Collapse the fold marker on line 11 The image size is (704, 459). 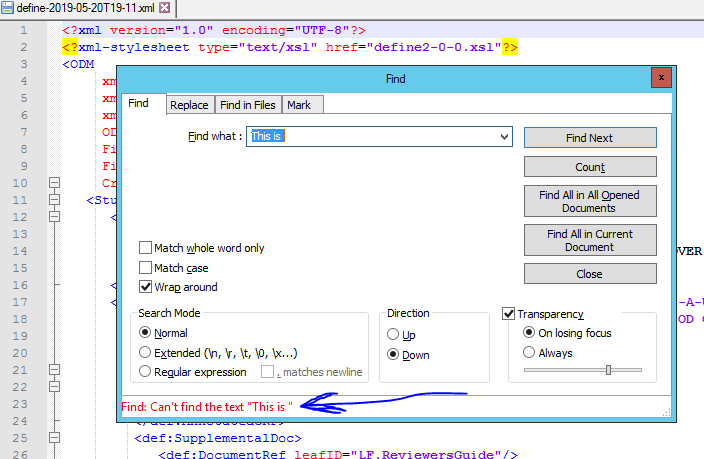pos(54,199)
